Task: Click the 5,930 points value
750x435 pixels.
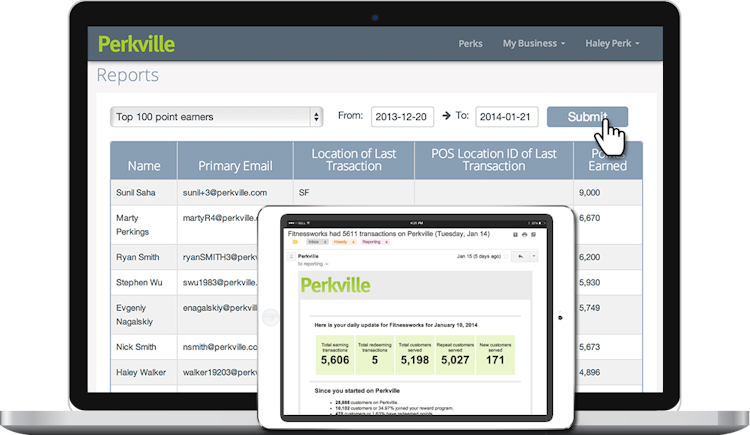Action: click(x=589, y=282)
